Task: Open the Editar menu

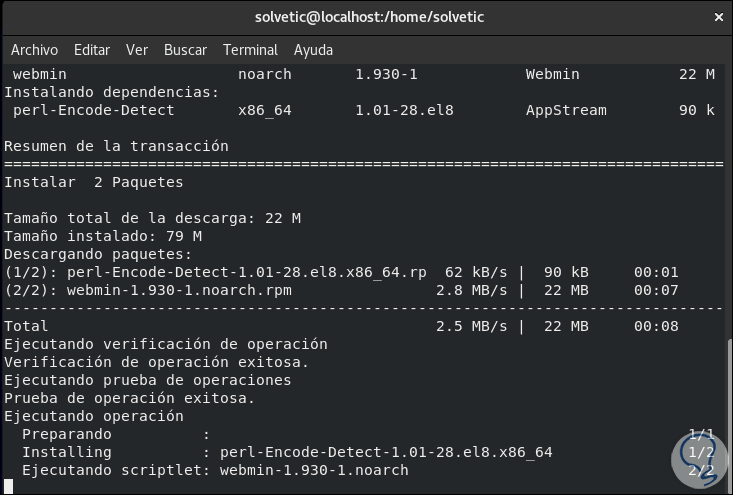Action: point(92,50)
